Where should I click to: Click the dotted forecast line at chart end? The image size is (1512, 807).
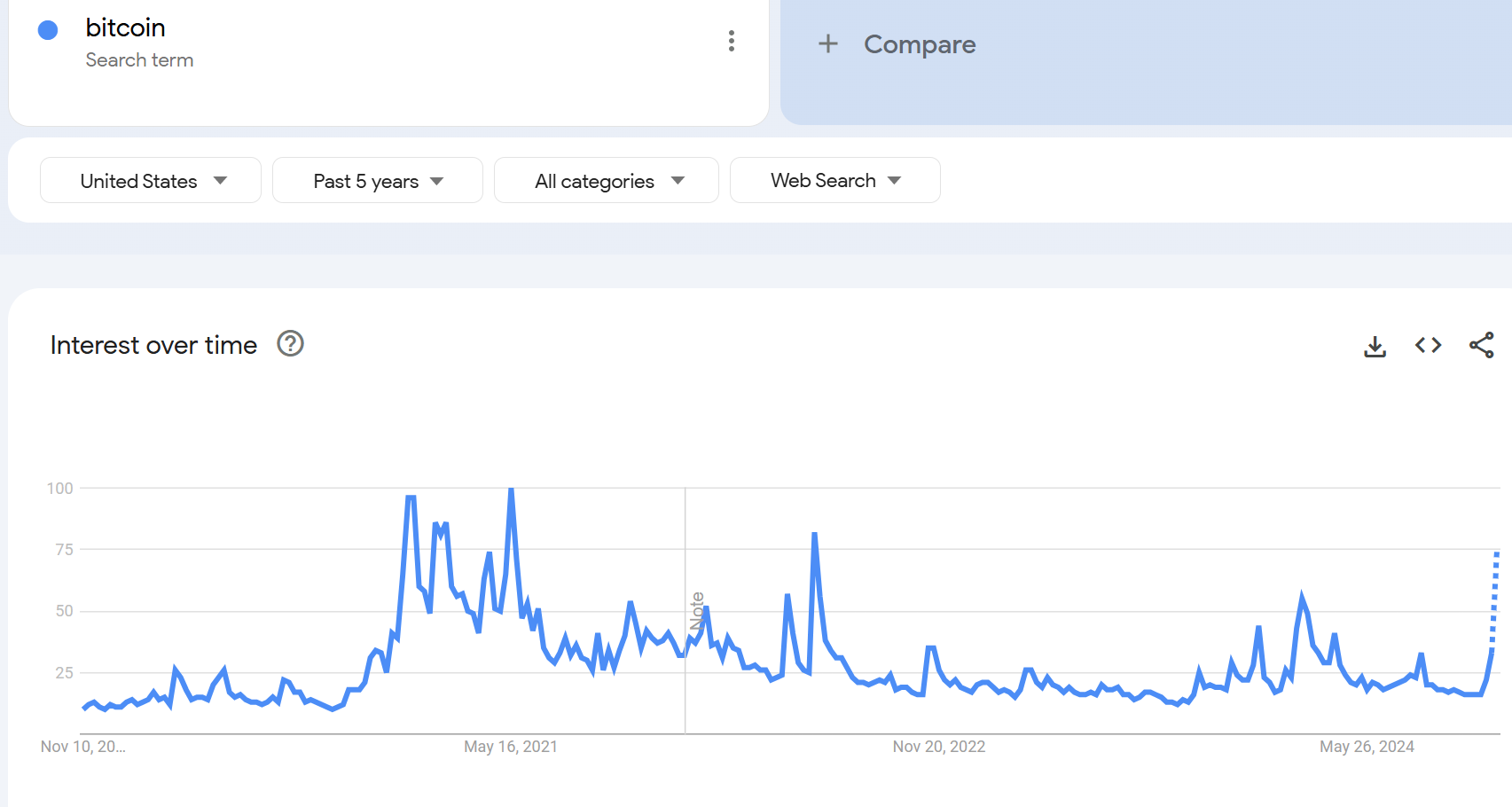pos(1495,594)
